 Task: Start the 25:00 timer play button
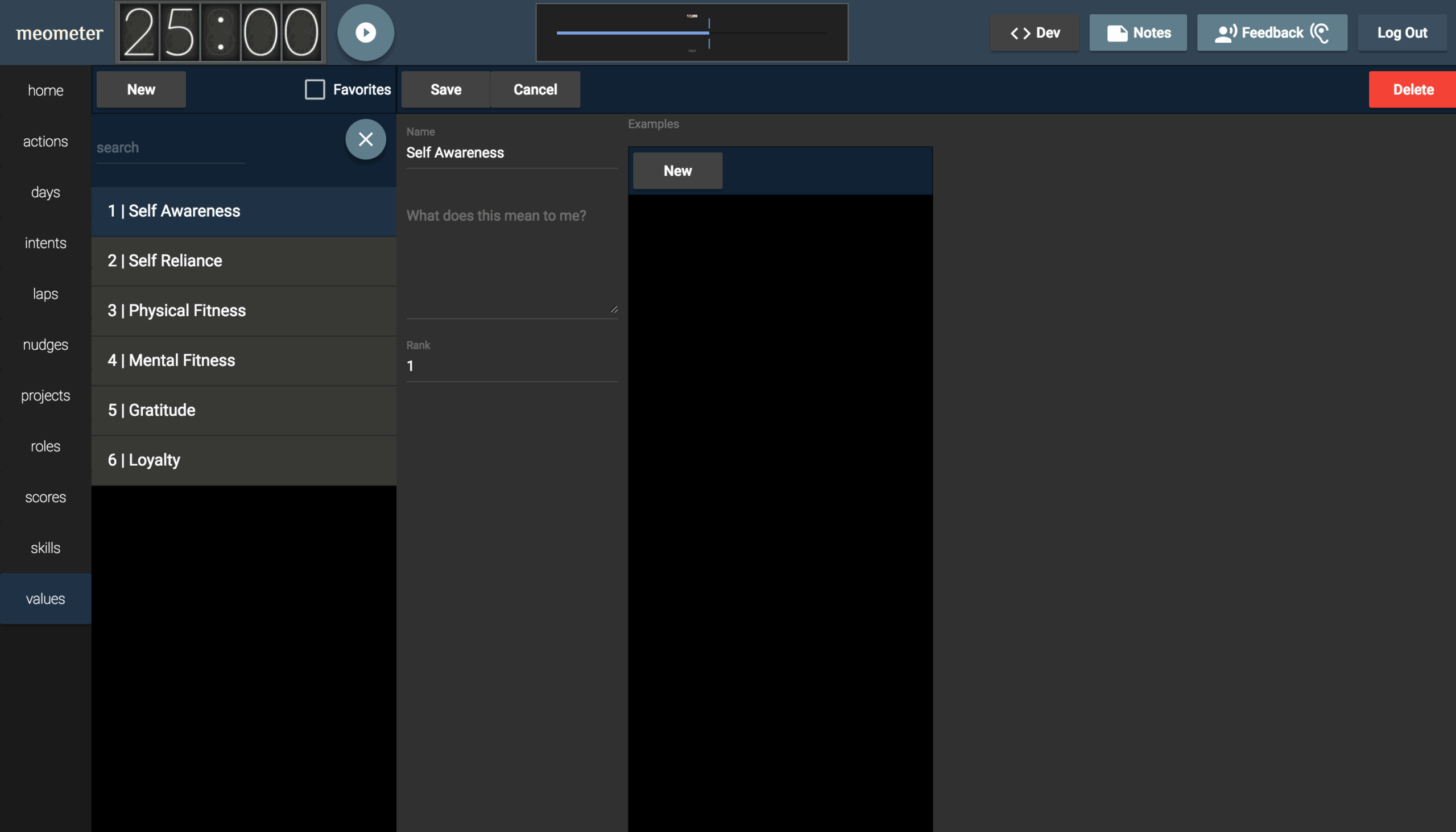(x=365, y=32)
